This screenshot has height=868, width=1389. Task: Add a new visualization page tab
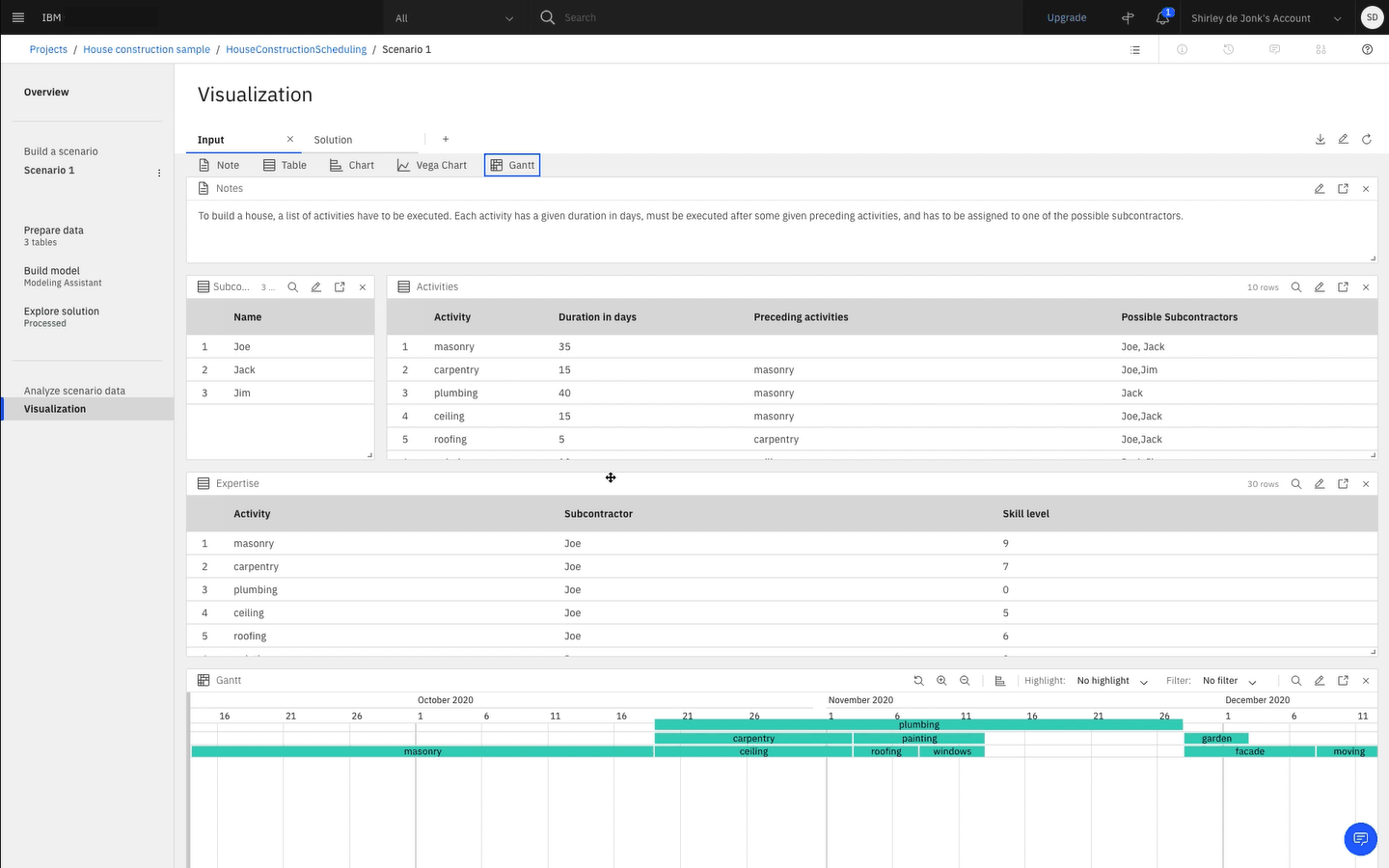click(446, 139)
